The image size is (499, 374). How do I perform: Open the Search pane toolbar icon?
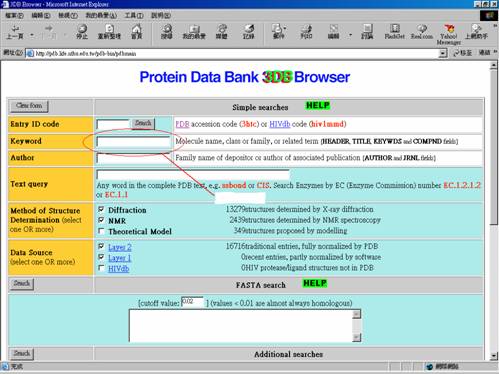166,32
